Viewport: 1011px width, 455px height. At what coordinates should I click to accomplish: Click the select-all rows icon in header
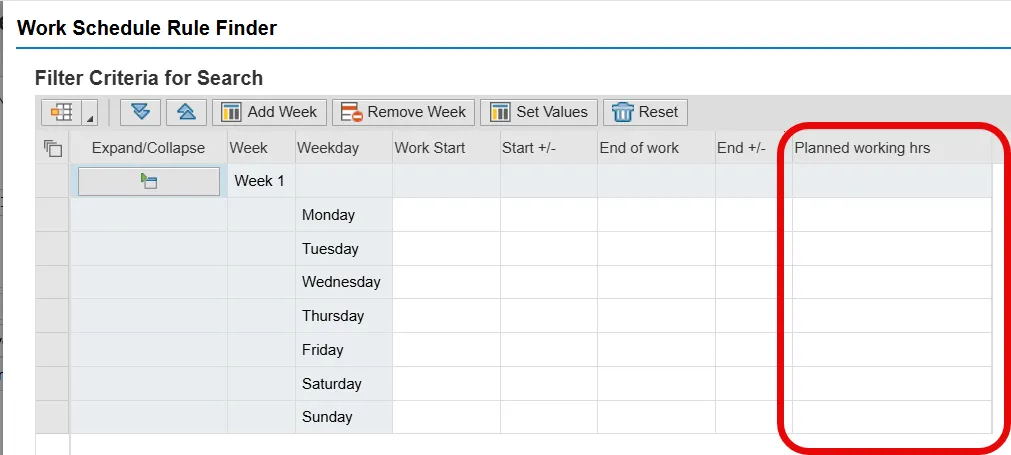click(x=53, y=148)
